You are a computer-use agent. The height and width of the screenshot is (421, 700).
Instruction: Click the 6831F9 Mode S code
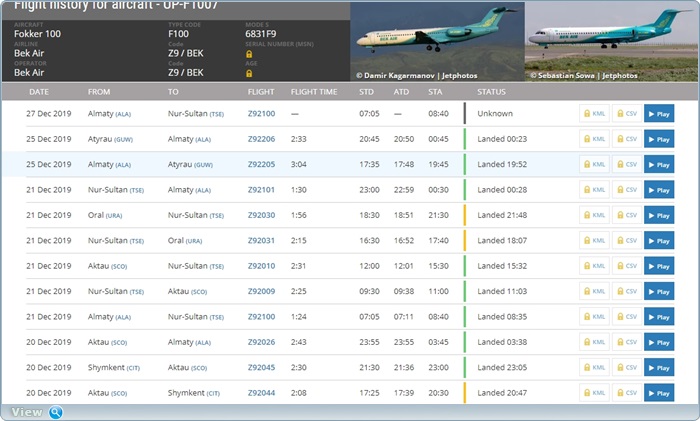click(x=261, y=34)
